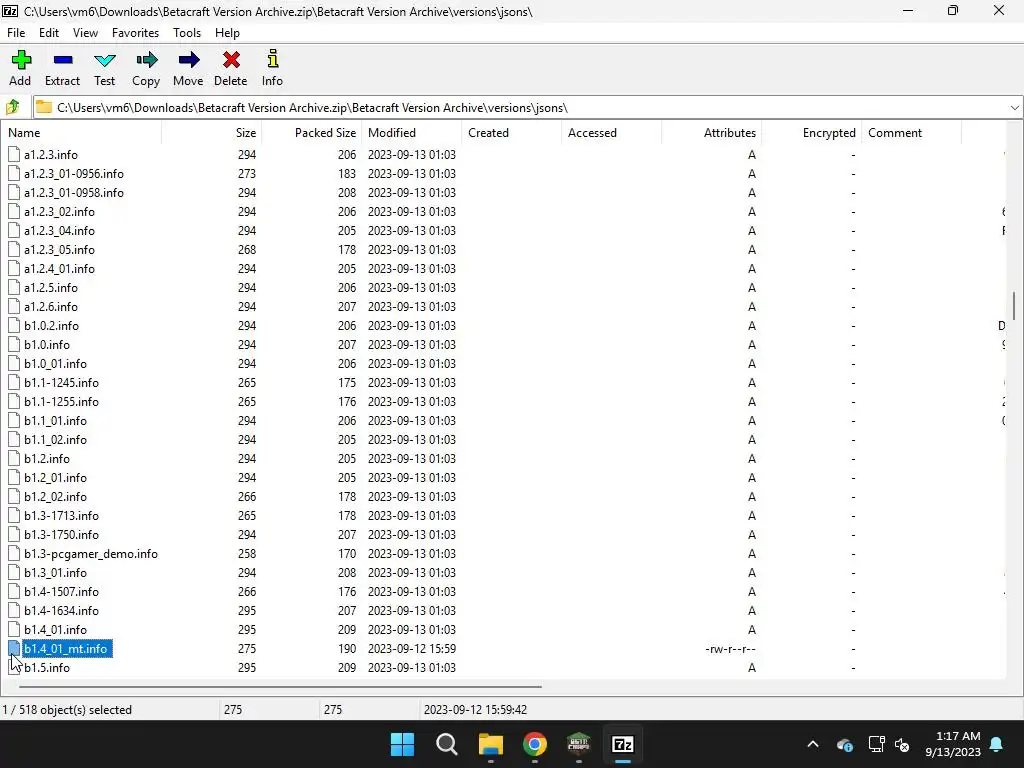Click the Copy toolbar icon
This screenshot has height=768, width=1024.
click(146, 60)
